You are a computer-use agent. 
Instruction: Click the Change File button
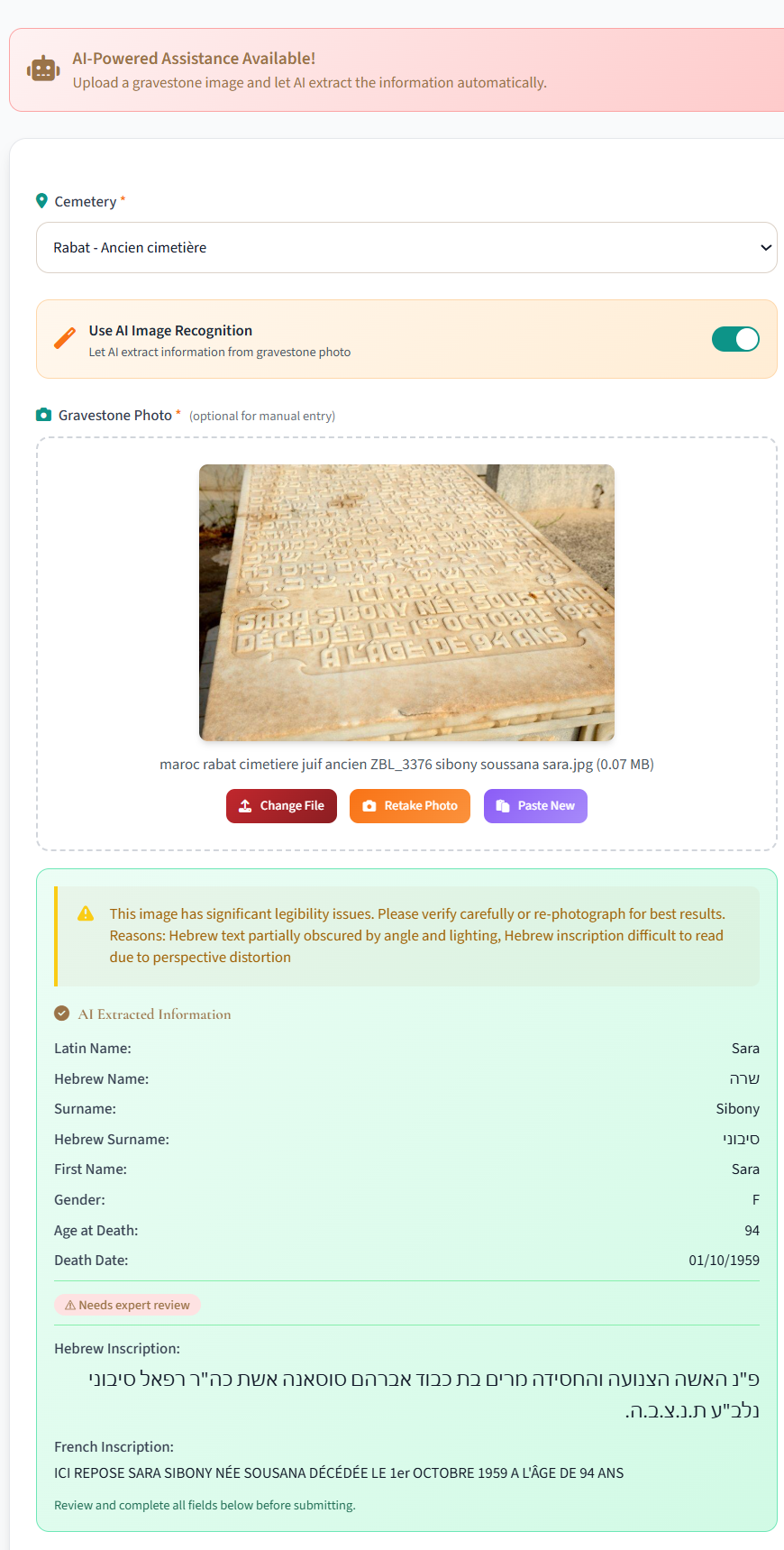pos(281,806)
